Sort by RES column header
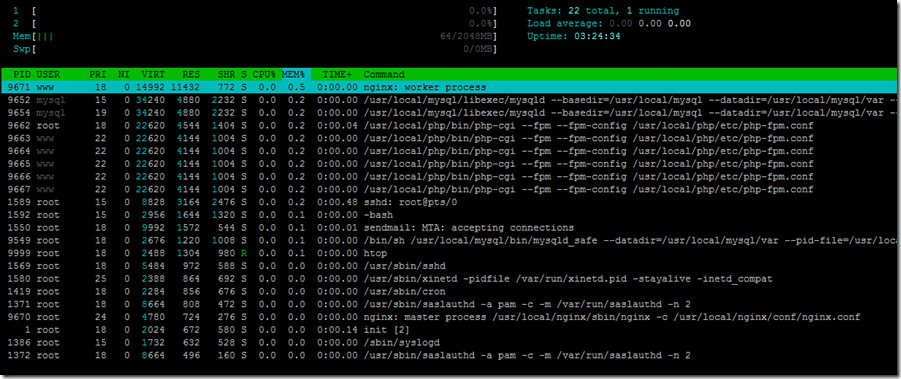 pos(191,75)
